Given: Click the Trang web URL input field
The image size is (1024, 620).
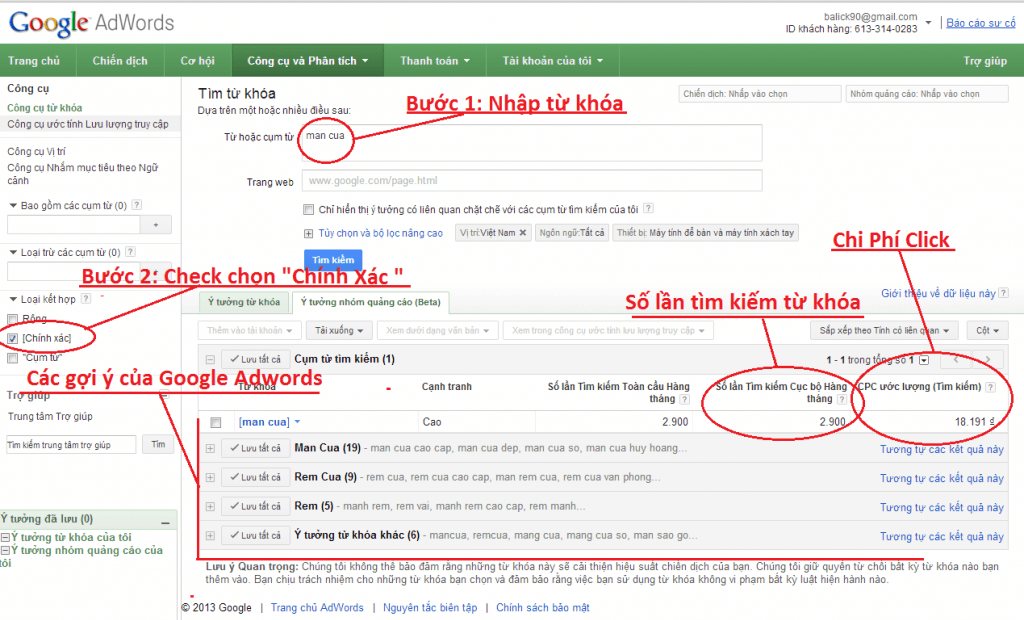Looking at the screenshot, I should tap(532, 181).
